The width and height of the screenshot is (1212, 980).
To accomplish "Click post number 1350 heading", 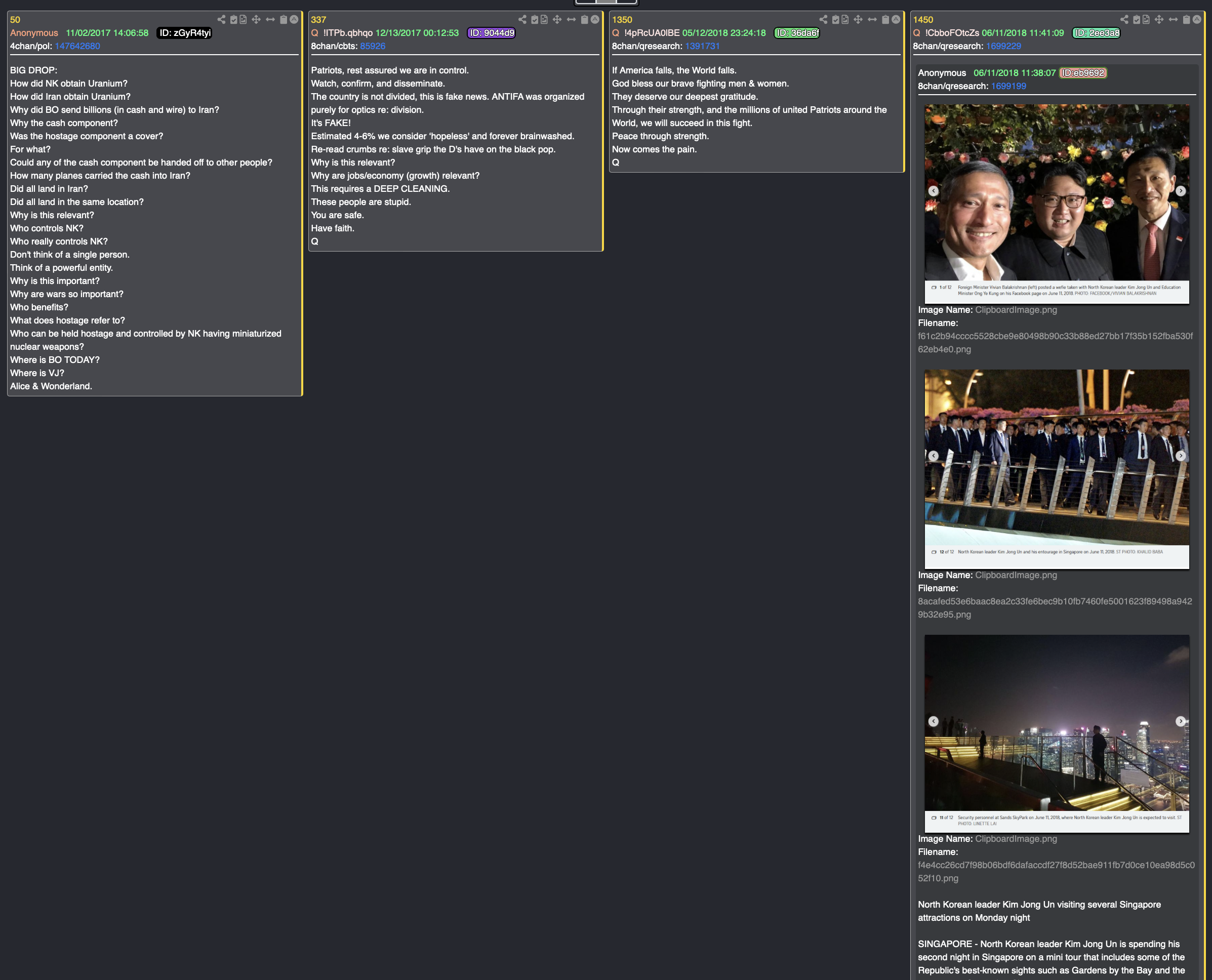I will [x=622, y=20].
